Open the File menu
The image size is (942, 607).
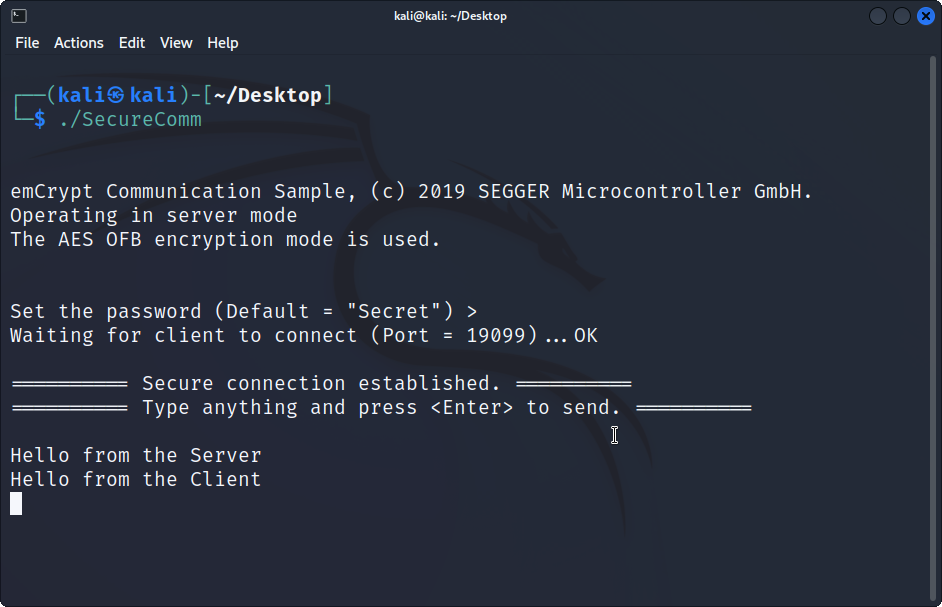tap(27, 43)
